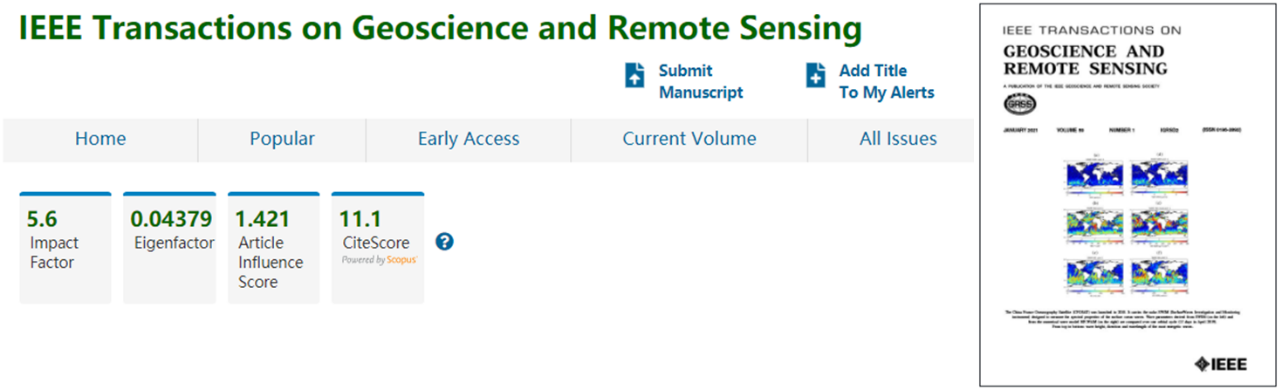The image size is (1282, 390).
Task: Click the Add Title To My Alerts link
Action: pos(887,82)
